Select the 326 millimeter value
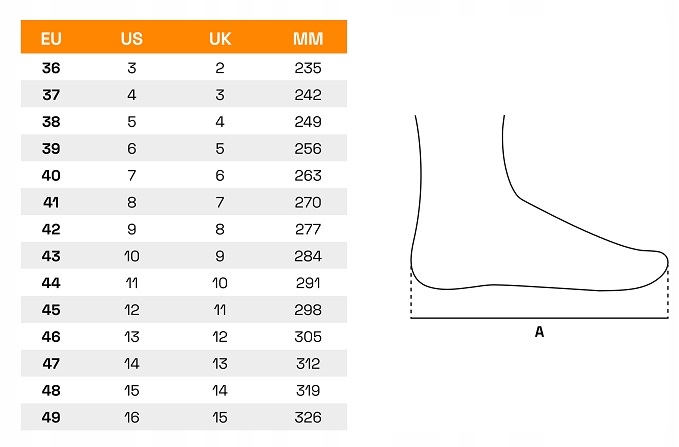The height and width of the screenshot is (447, 679). click(308, 417)
